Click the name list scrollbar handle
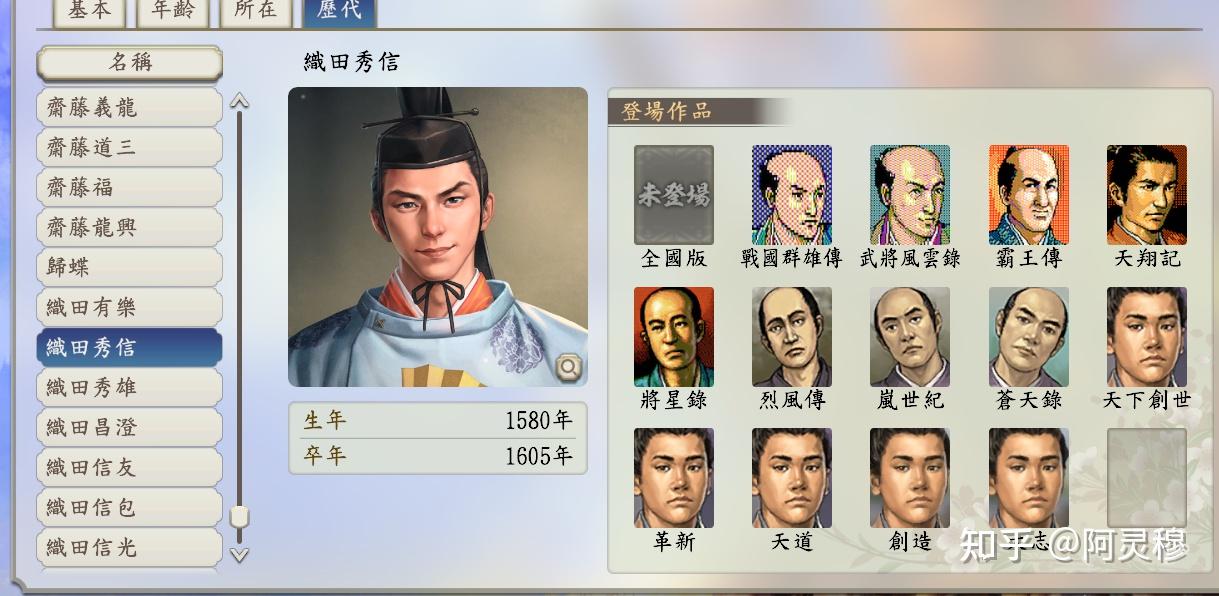Image resolution: width=1219 pixels, height=596 pixels. (x=239, y=518)
